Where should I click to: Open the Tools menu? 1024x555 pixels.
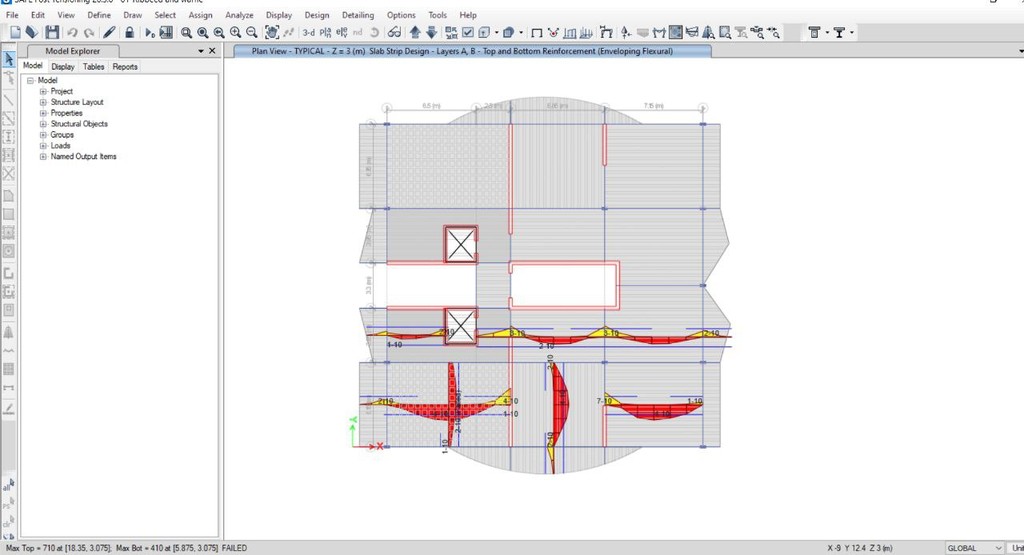pyautogui.click(x=438, y=15)
